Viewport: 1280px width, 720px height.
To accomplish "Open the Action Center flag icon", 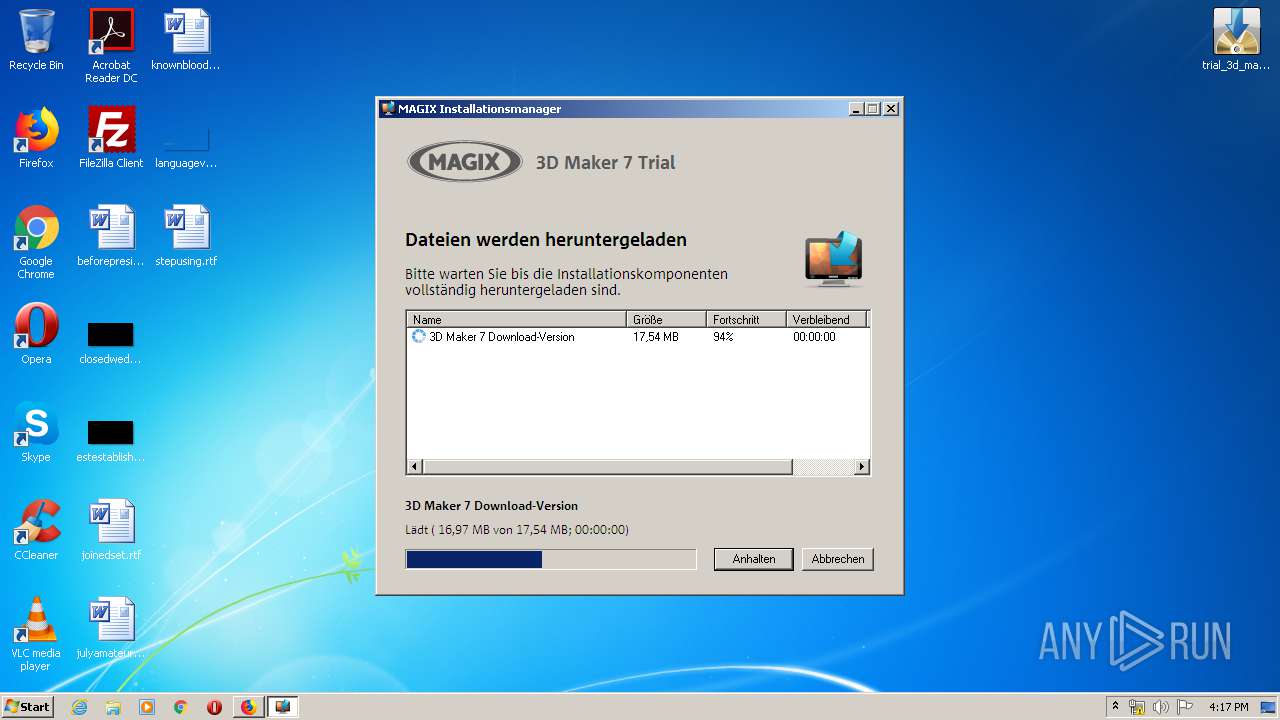I will tap(1185, 707).
